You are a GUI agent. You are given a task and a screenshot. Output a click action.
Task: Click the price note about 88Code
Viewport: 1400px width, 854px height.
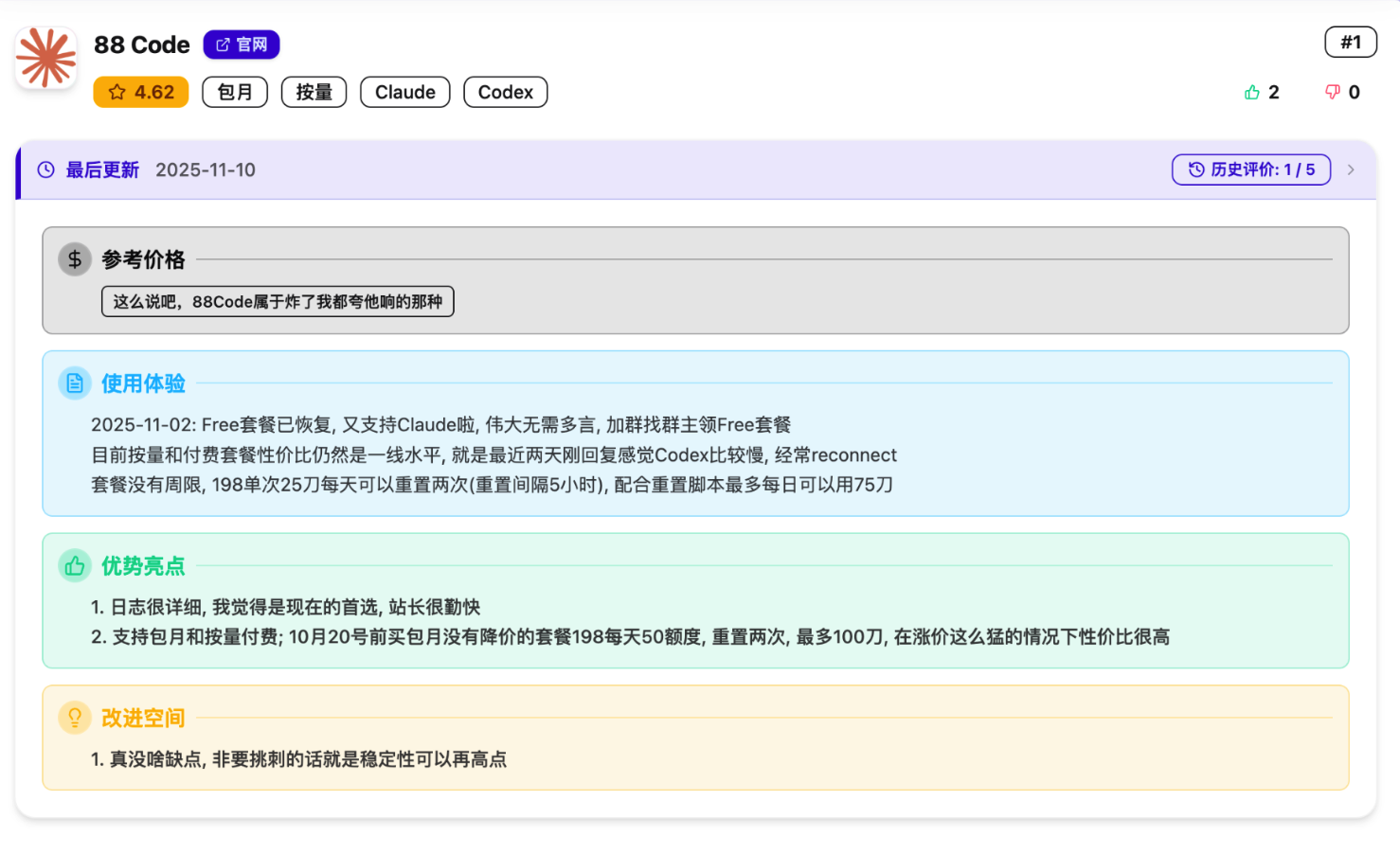(278, 301)
